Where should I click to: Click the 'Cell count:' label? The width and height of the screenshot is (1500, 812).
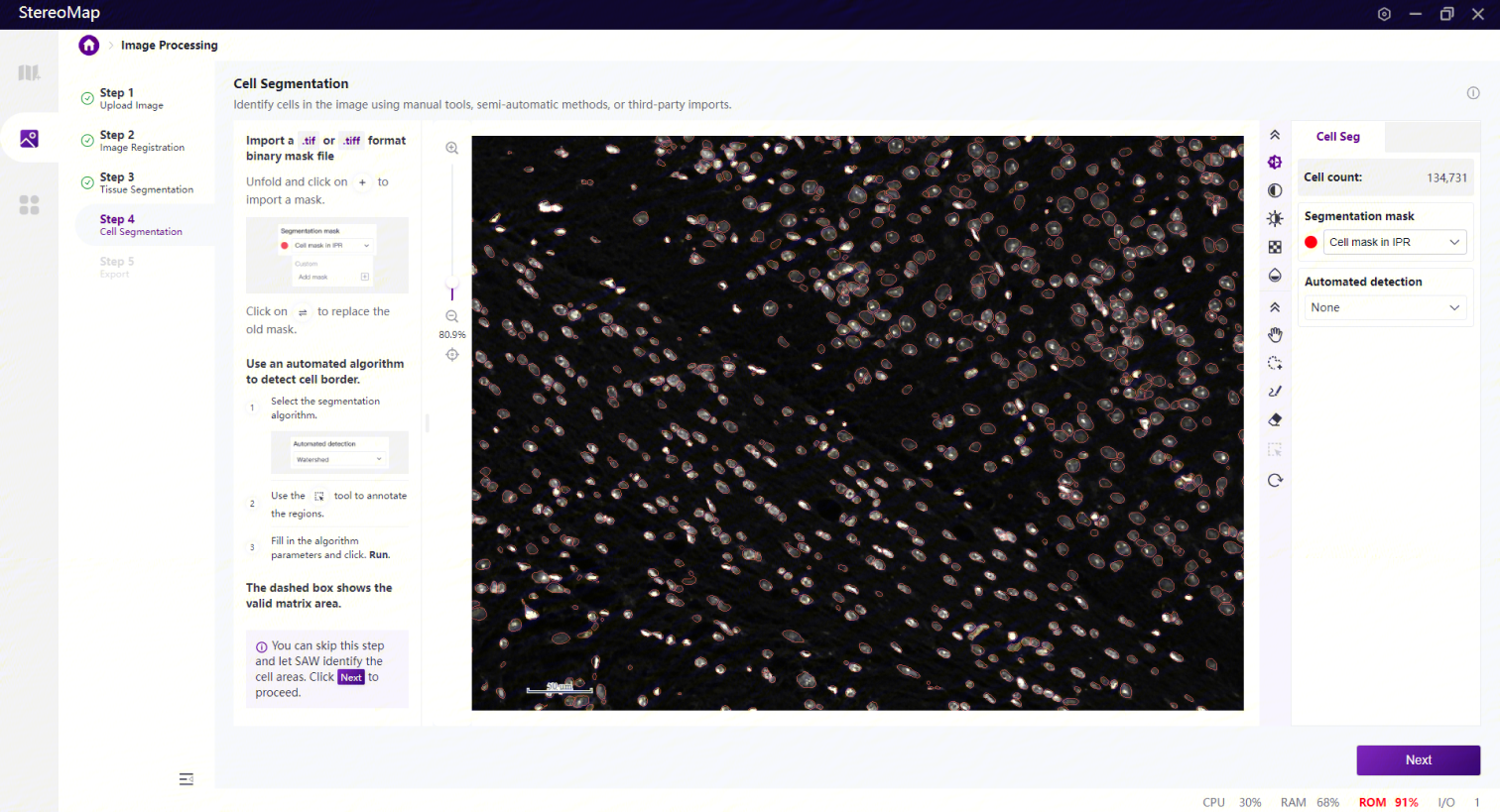pos(1332,177)
